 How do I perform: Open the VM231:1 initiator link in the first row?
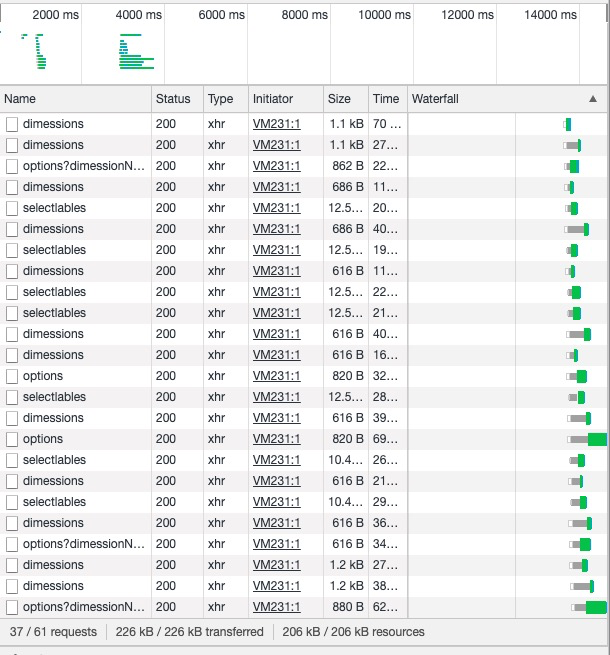point(276,124)
